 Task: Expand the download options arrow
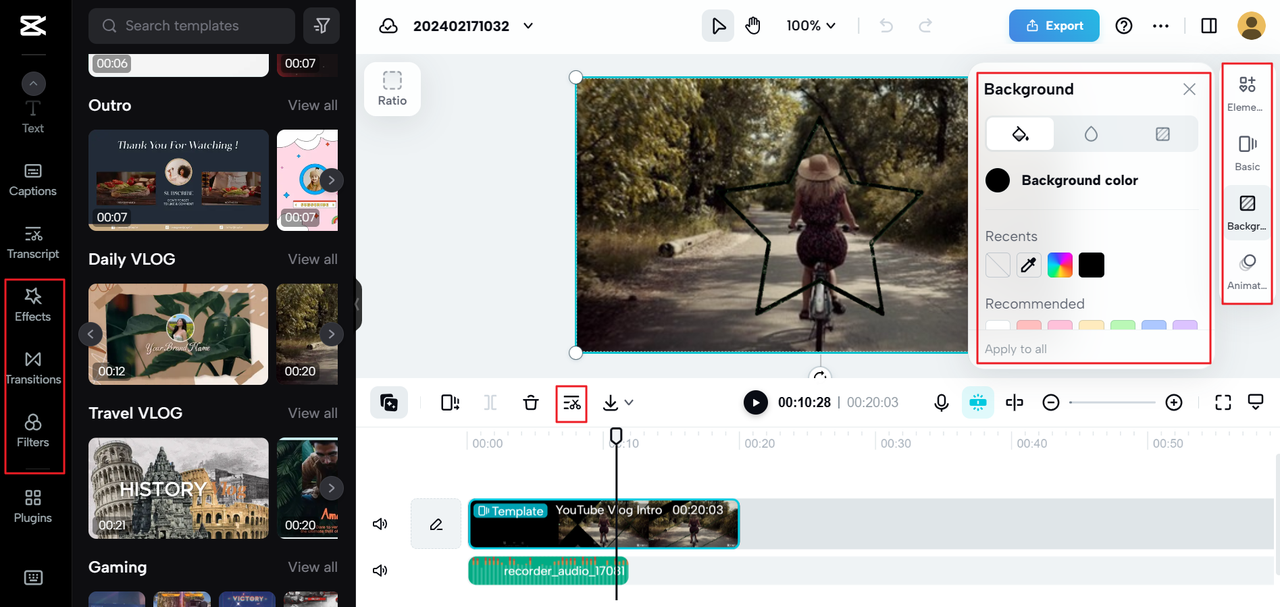tap(629, 402)
